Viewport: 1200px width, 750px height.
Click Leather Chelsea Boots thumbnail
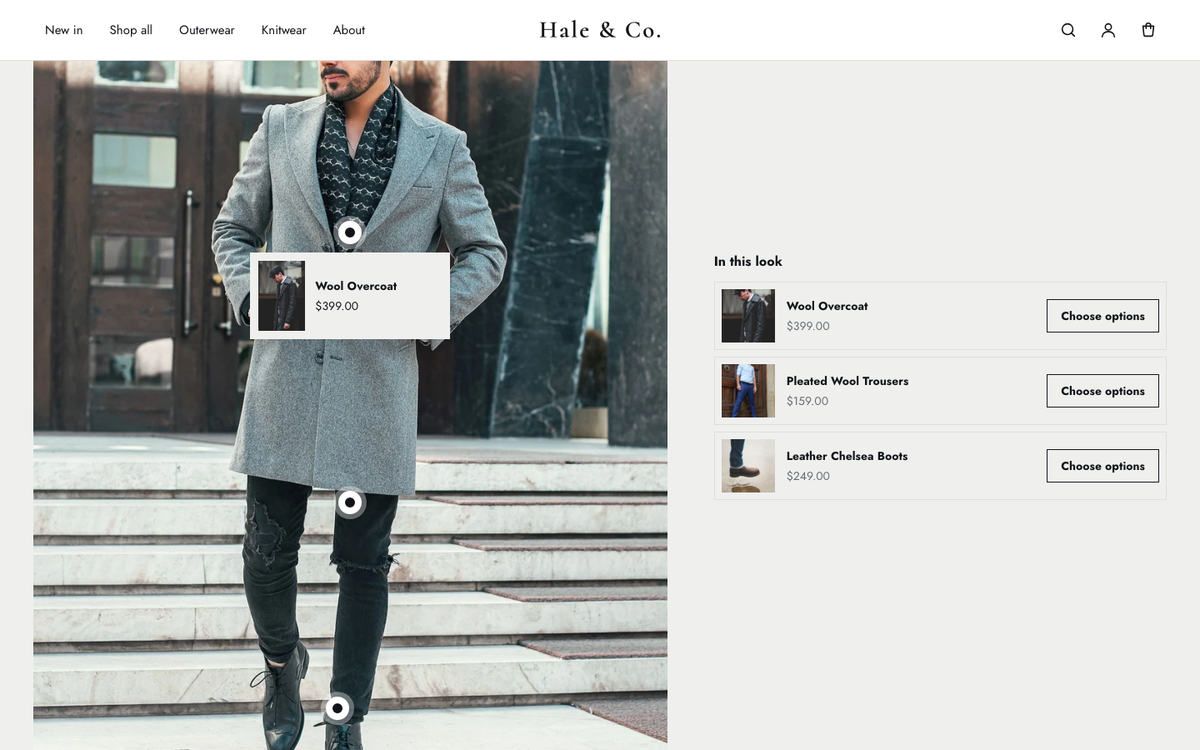click(748, 466)
